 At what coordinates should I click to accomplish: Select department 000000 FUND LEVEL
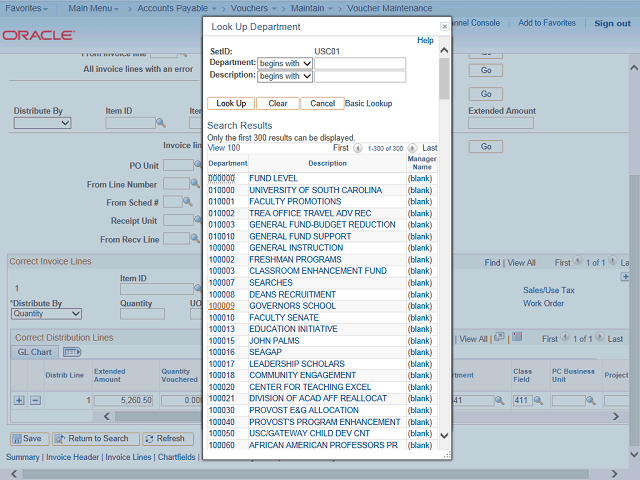pyautogui.click(x=222, y=178)
